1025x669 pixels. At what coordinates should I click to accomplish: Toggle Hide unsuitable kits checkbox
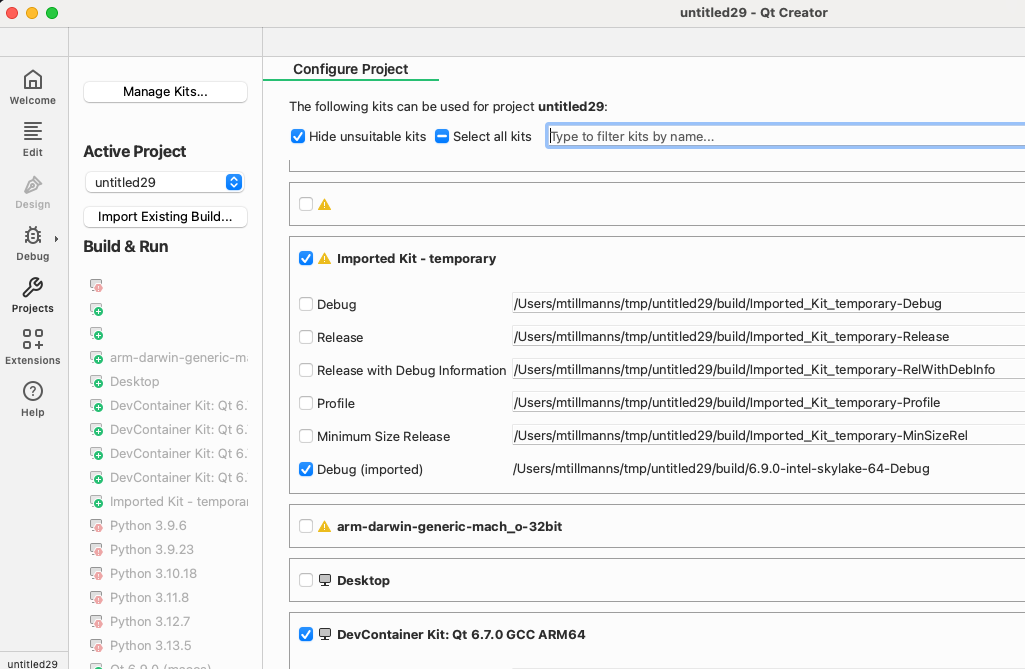(297, 136)
